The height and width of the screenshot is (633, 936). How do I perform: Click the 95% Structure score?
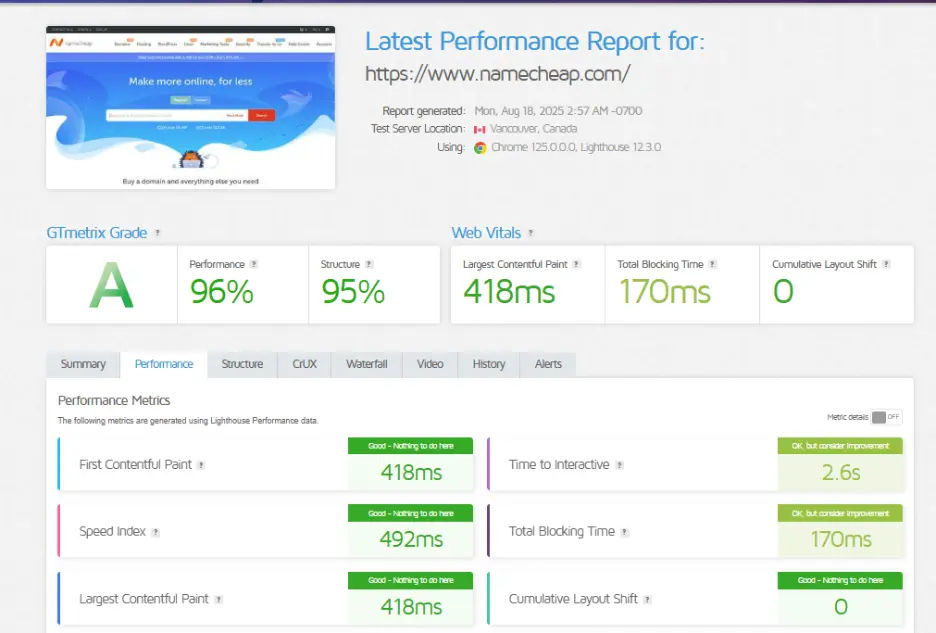[x=353, y=292]
